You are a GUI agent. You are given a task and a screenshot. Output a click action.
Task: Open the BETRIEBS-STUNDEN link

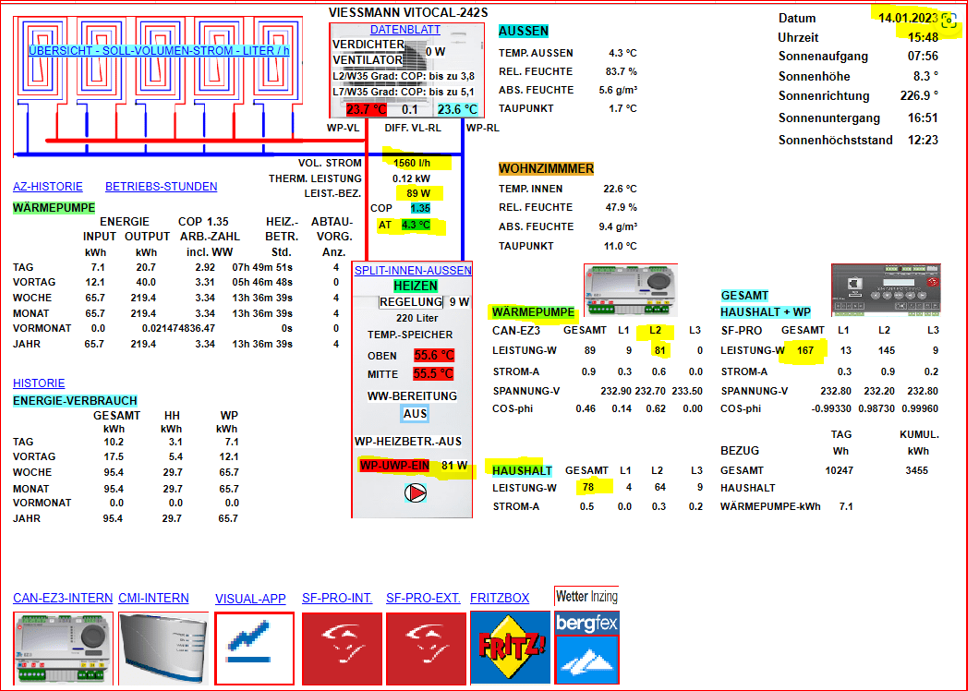(161, 186)
